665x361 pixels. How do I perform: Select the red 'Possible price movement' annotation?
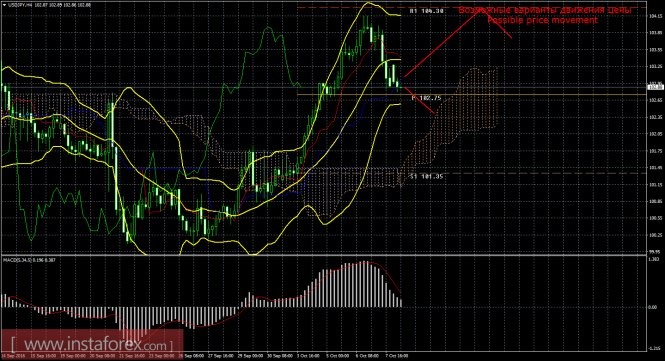[x=542, y=20]
